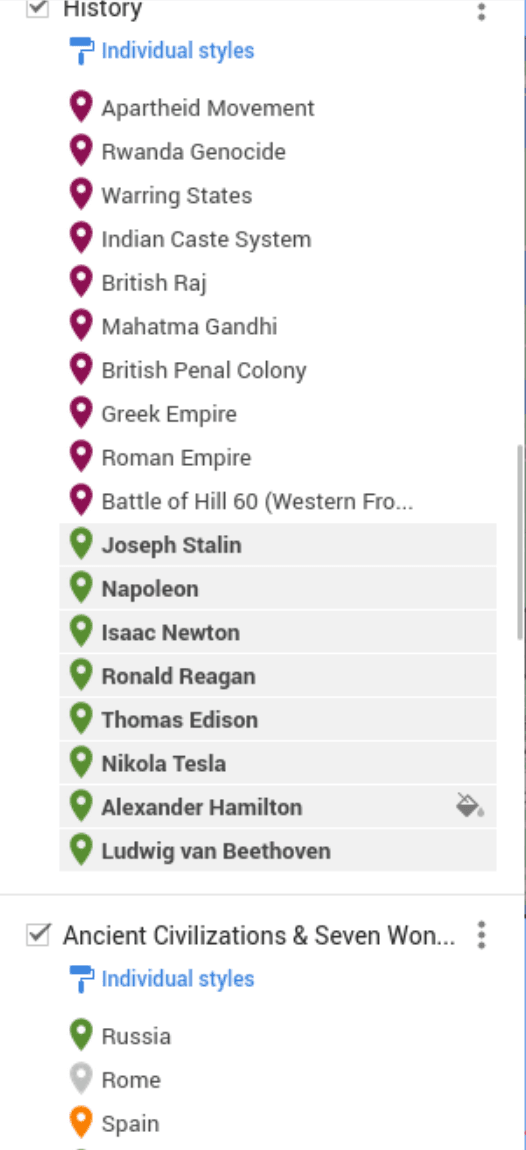Viewport: 526px width, 1150px height.
Task: Click the paint roller icon in Ancient Civilizations layer
Action: click(81, 979)
